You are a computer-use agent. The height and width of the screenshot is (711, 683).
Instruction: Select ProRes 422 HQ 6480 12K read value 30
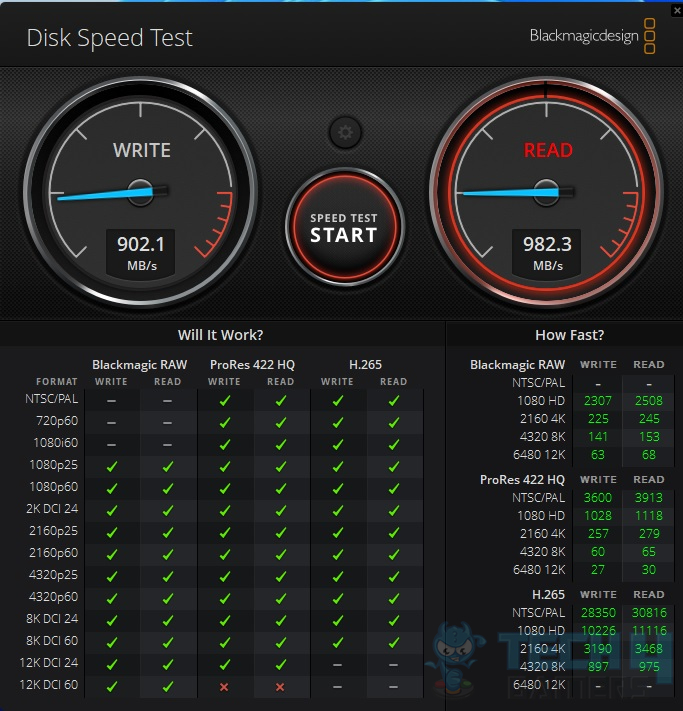[x=649, y=570]
